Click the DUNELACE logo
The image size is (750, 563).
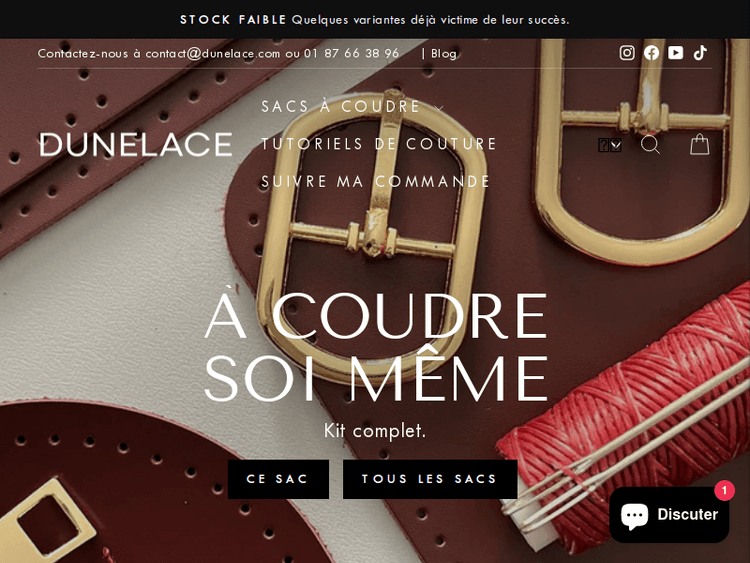(136, 144)
